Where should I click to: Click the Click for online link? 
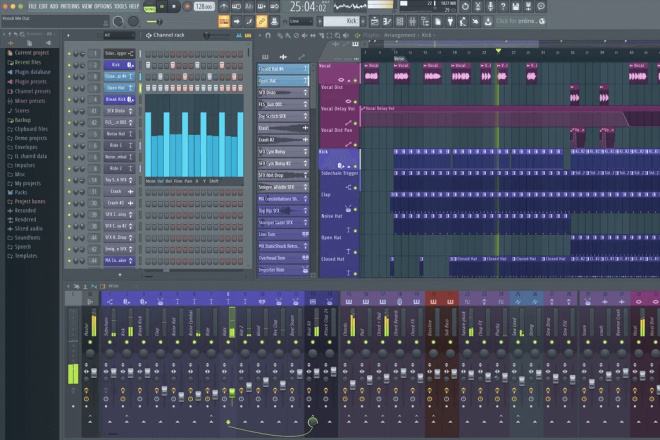(516, 21)
